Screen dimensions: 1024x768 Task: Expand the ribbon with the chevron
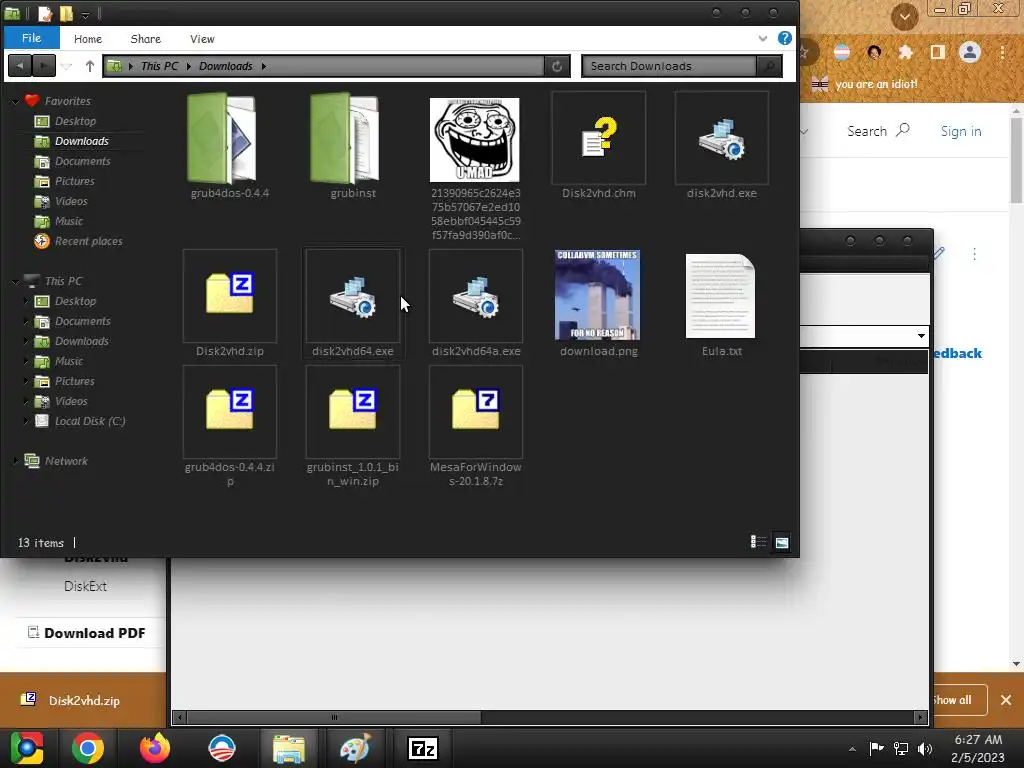point(762,39)
